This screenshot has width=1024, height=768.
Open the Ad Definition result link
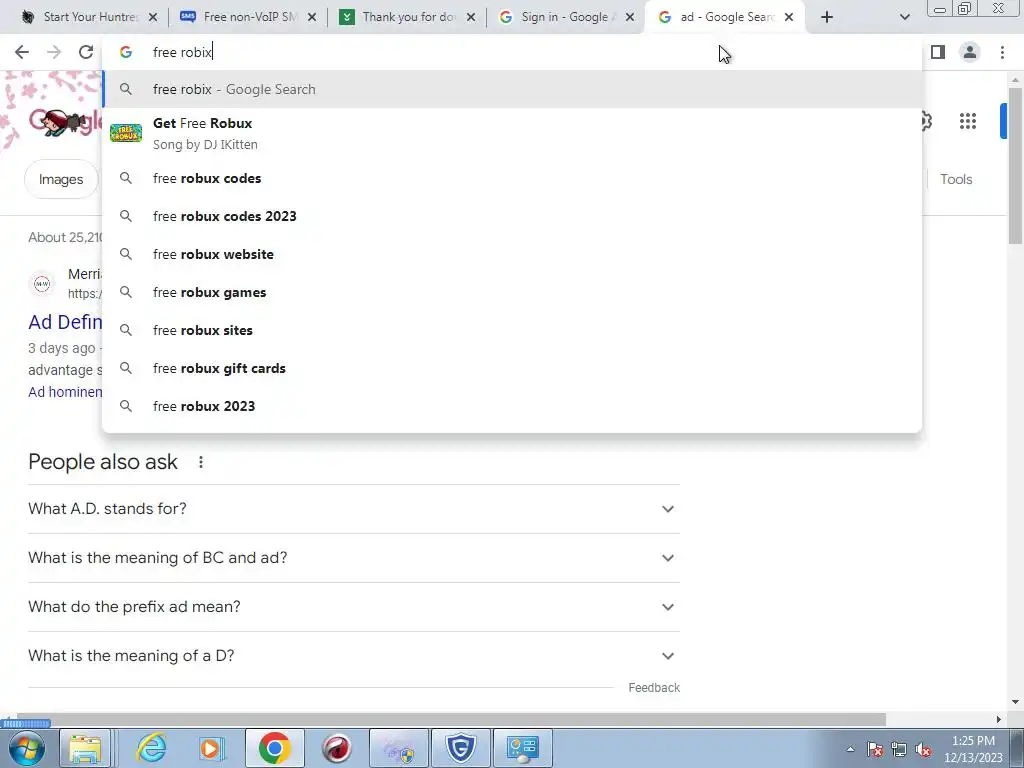(65, 322)
